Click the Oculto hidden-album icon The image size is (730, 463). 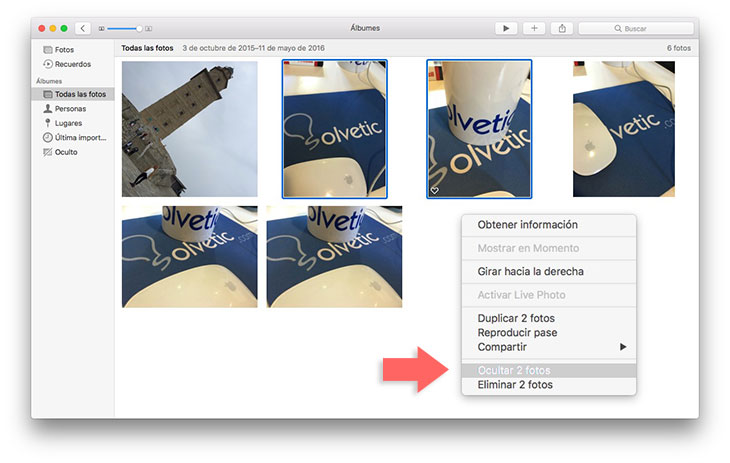point(47,152)
